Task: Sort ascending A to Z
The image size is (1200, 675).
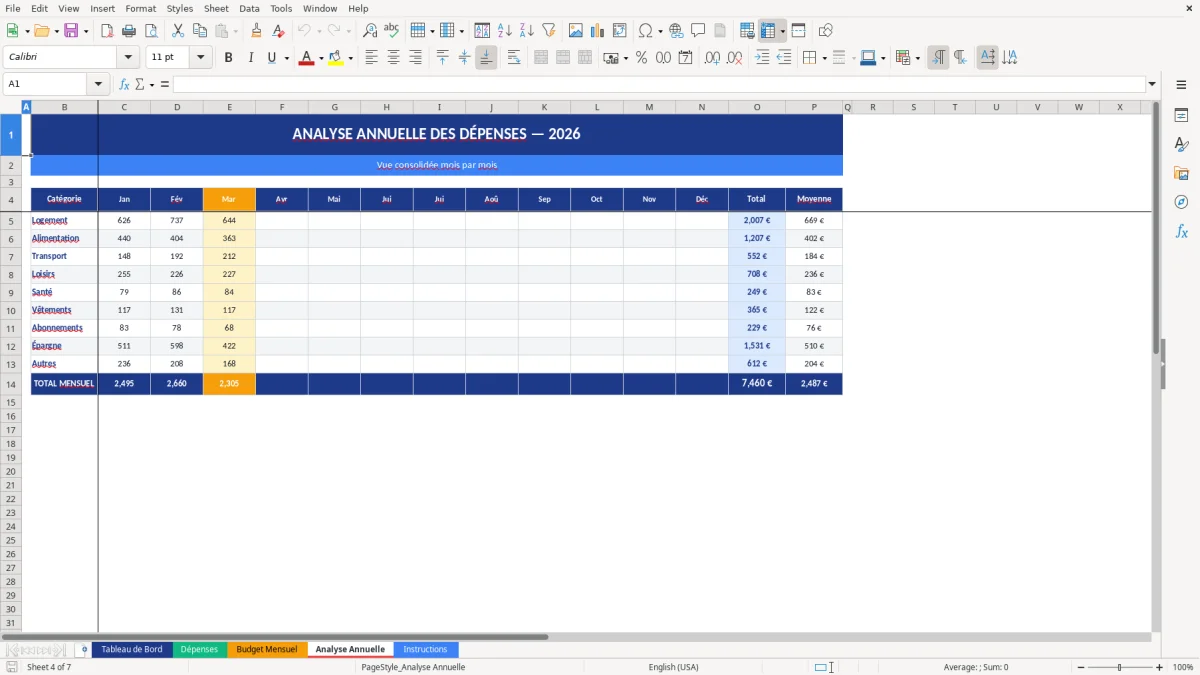Action: (x=505, y=31)
